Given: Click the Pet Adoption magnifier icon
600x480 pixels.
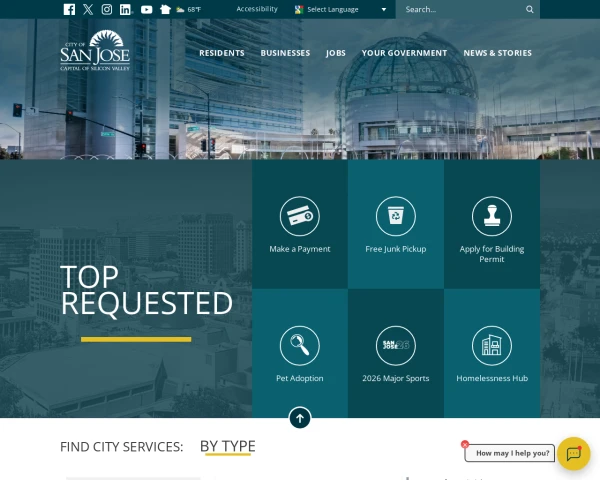Looking at the screenshot, I should 300,346.
